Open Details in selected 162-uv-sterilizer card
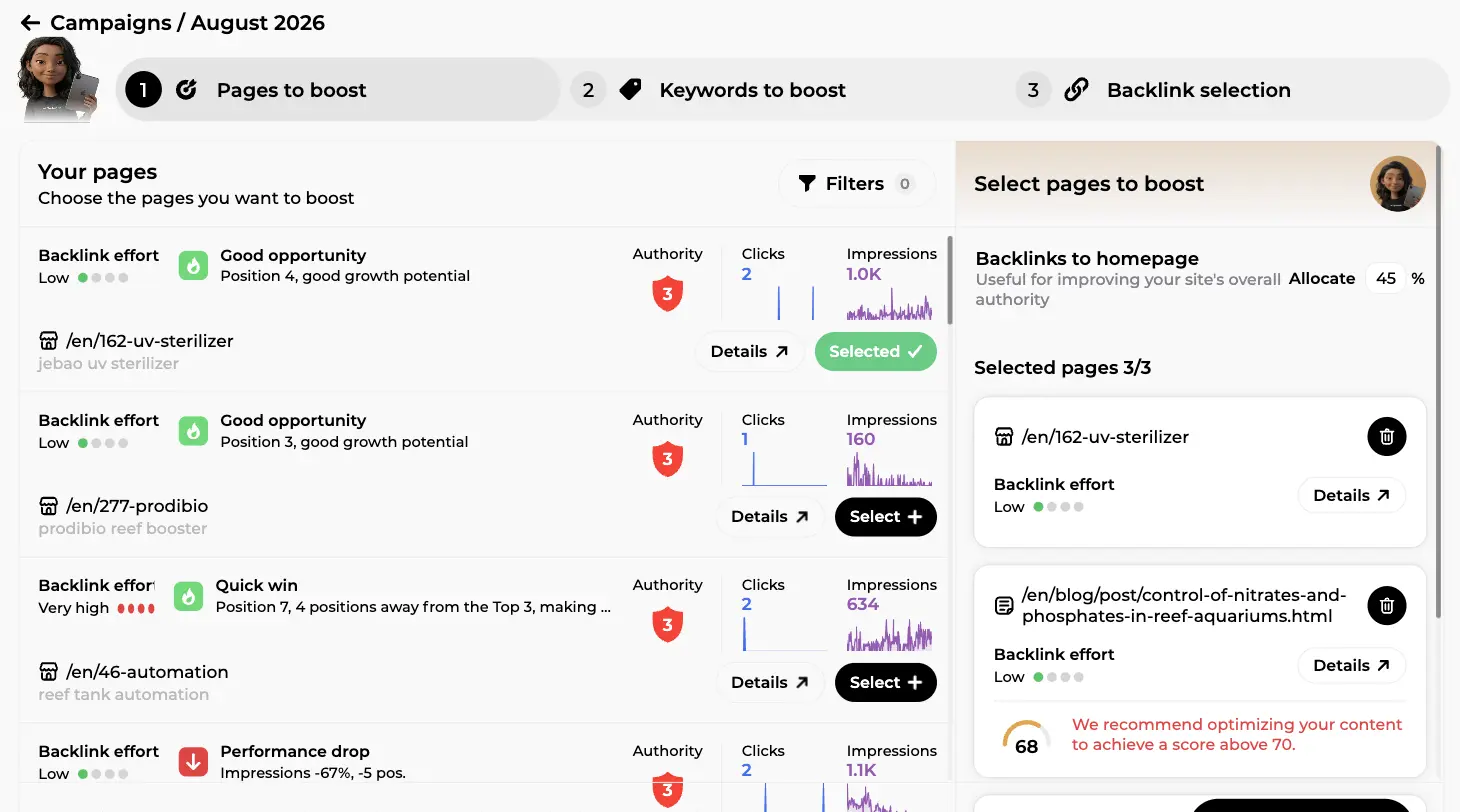 tap(1352, 496)
